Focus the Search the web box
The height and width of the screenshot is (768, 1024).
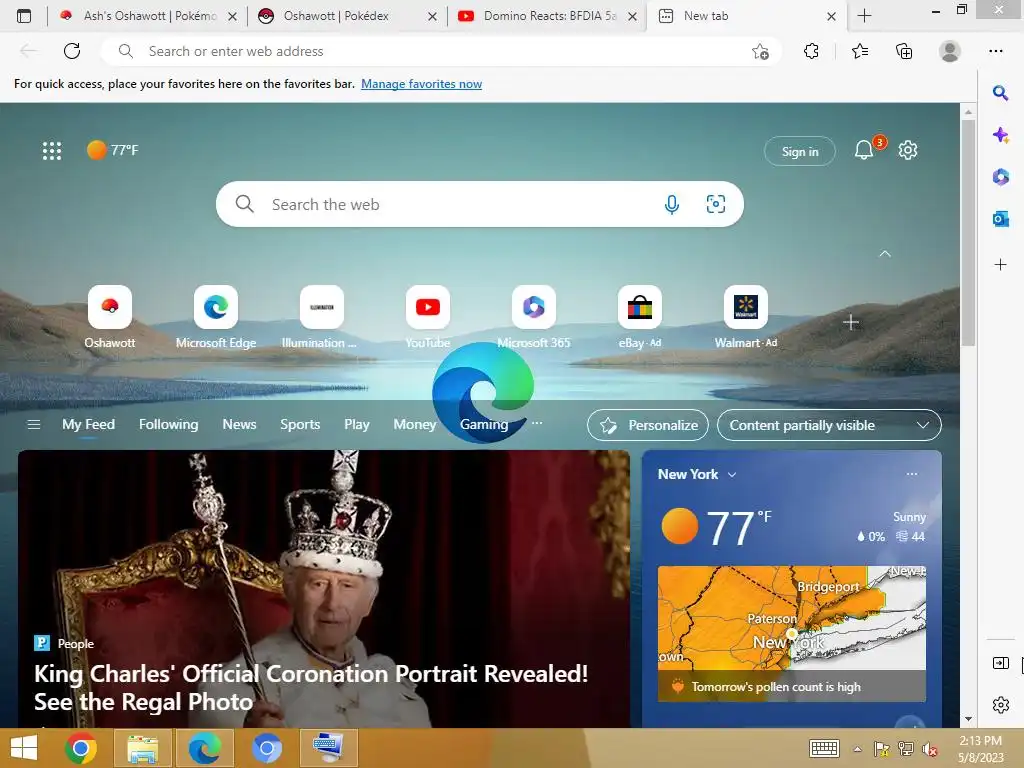click(480, 204)
